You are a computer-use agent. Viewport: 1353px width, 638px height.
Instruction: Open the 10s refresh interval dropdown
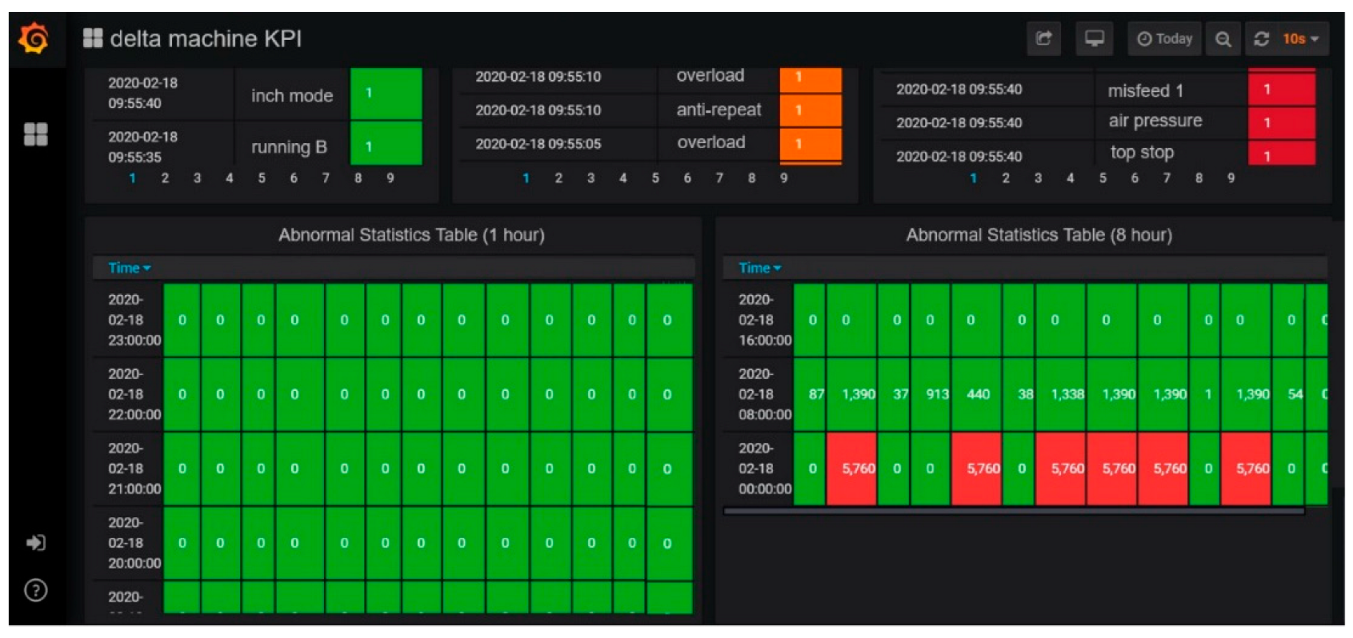coord(1301,39)
